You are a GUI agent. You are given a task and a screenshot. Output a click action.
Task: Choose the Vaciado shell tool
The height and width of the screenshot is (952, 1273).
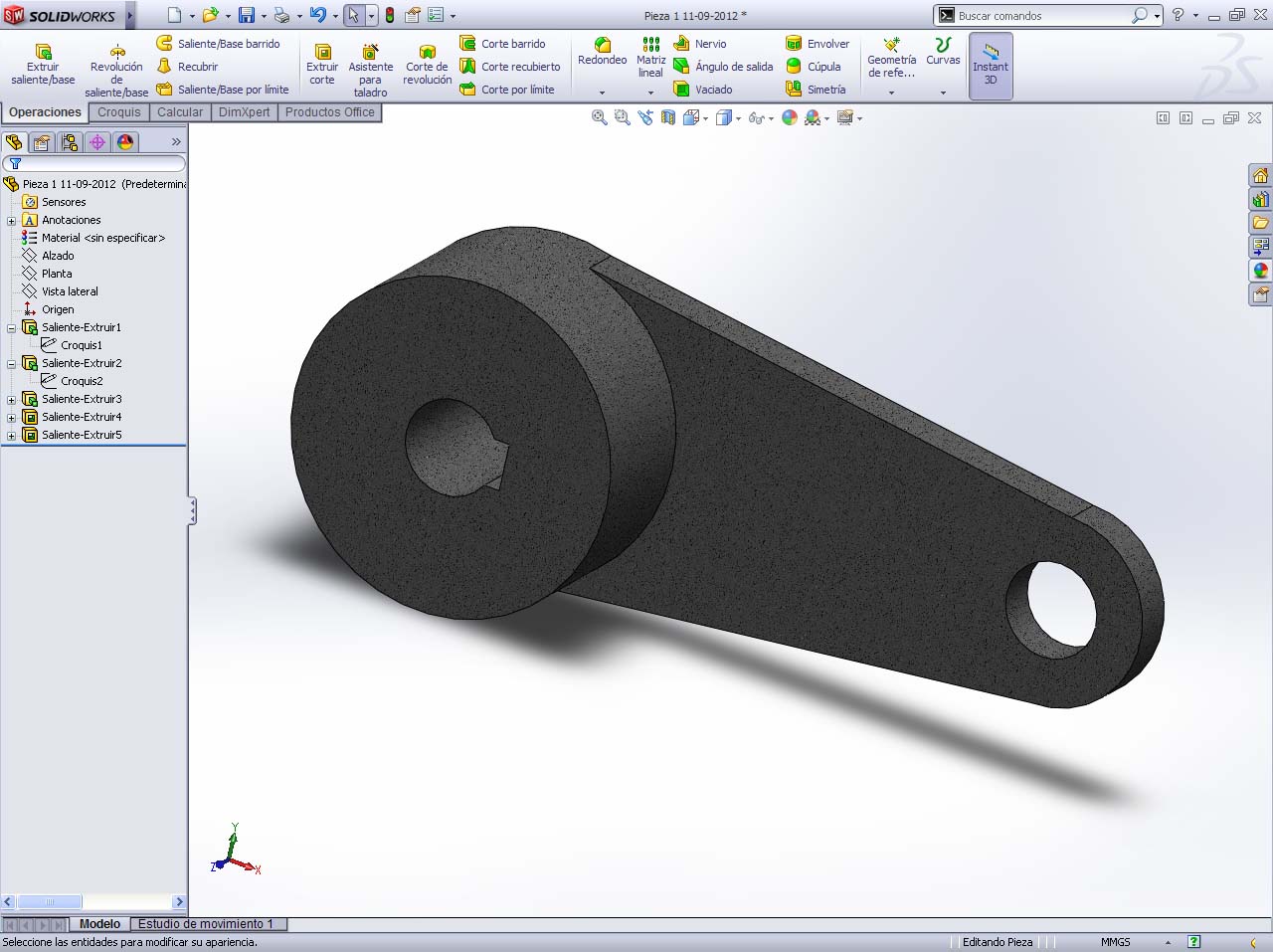pyautogui.click(x=703, y=90)
